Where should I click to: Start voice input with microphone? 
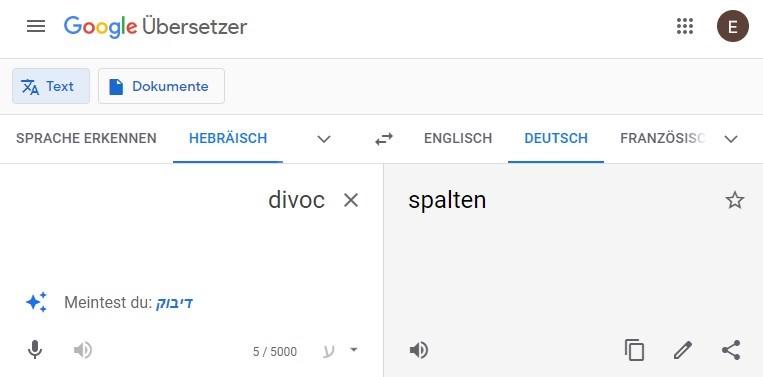(x=35, y=350)
